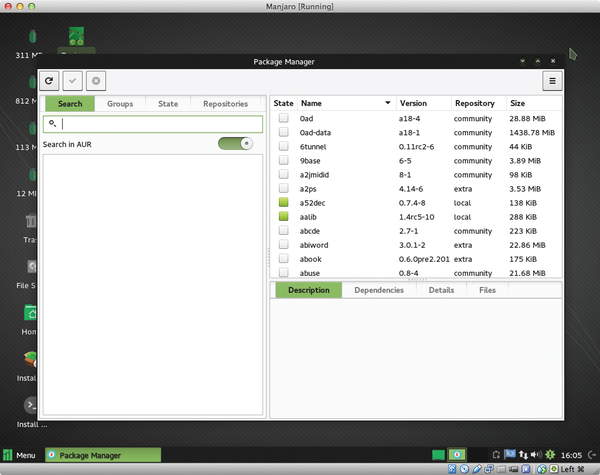Switch to the Groups tab
The width and height of the screenshot is (600, 475).
(120, 104)
